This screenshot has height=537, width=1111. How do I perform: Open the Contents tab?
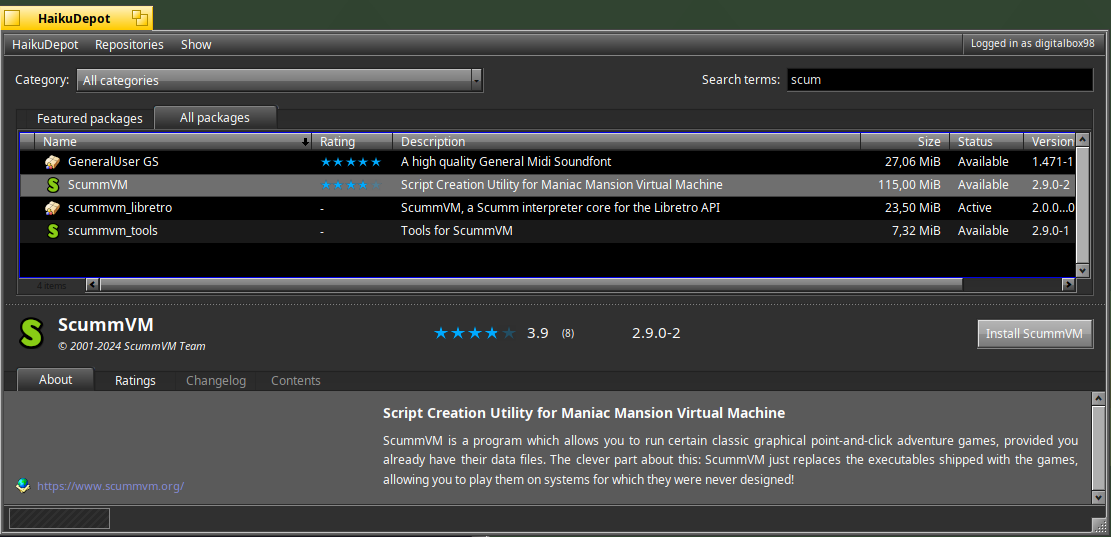pyautogui.click(x=295, y=381)
